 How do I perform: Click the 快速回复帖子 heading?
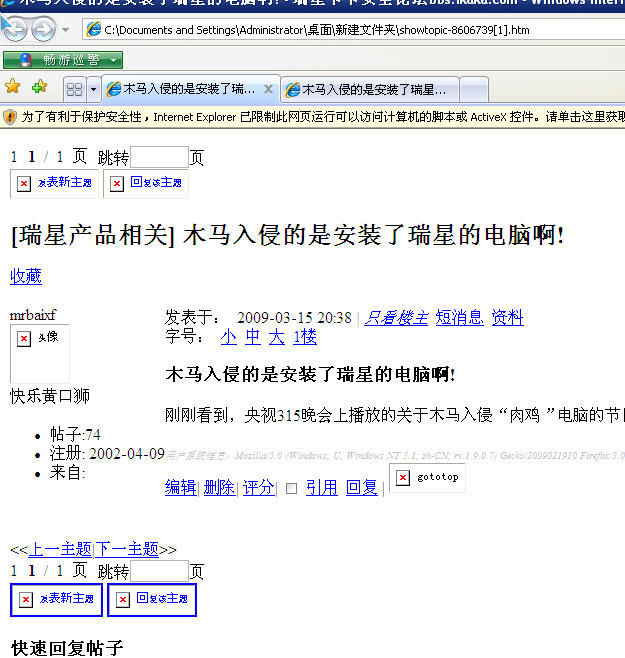pos(67,648)
